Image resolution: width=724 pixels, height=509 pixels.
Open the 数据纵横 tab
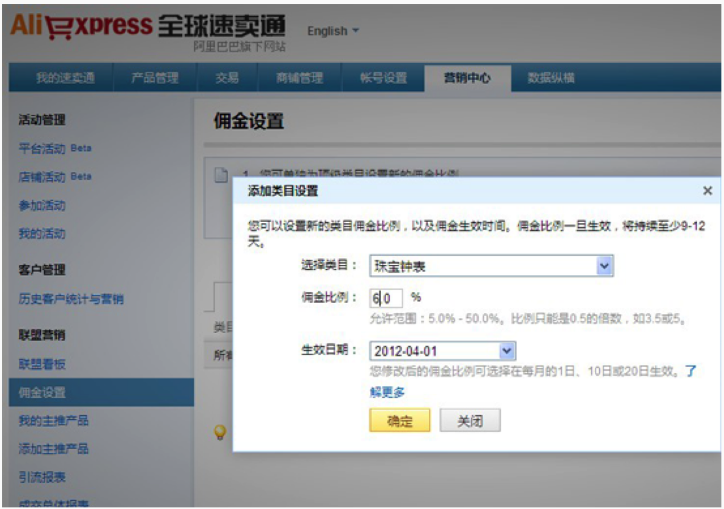click(x=551, y=78)
